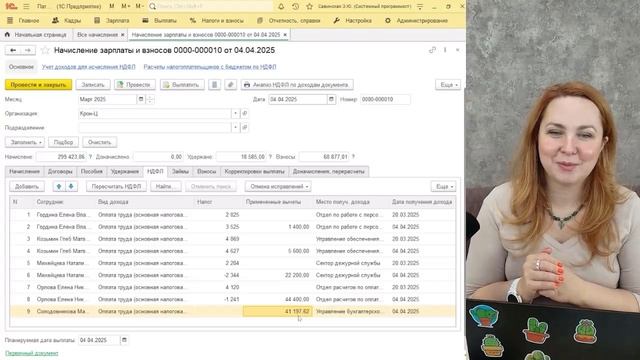Expand the Заполнить dropdown button
640x360 pixels.
pos(25,142)
